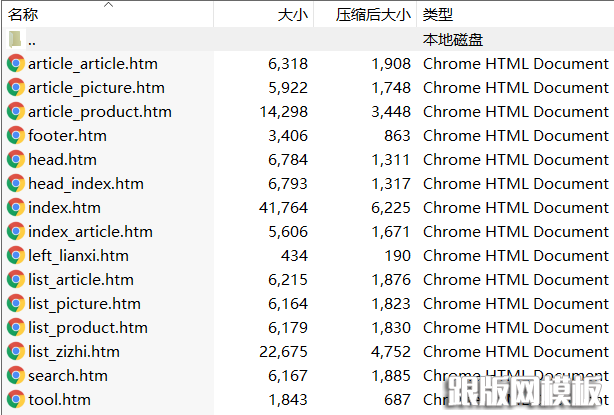Select the list_picture.htm entry
Image resolution: width=614 pixels, height=415 pixels.
point(84,304)
